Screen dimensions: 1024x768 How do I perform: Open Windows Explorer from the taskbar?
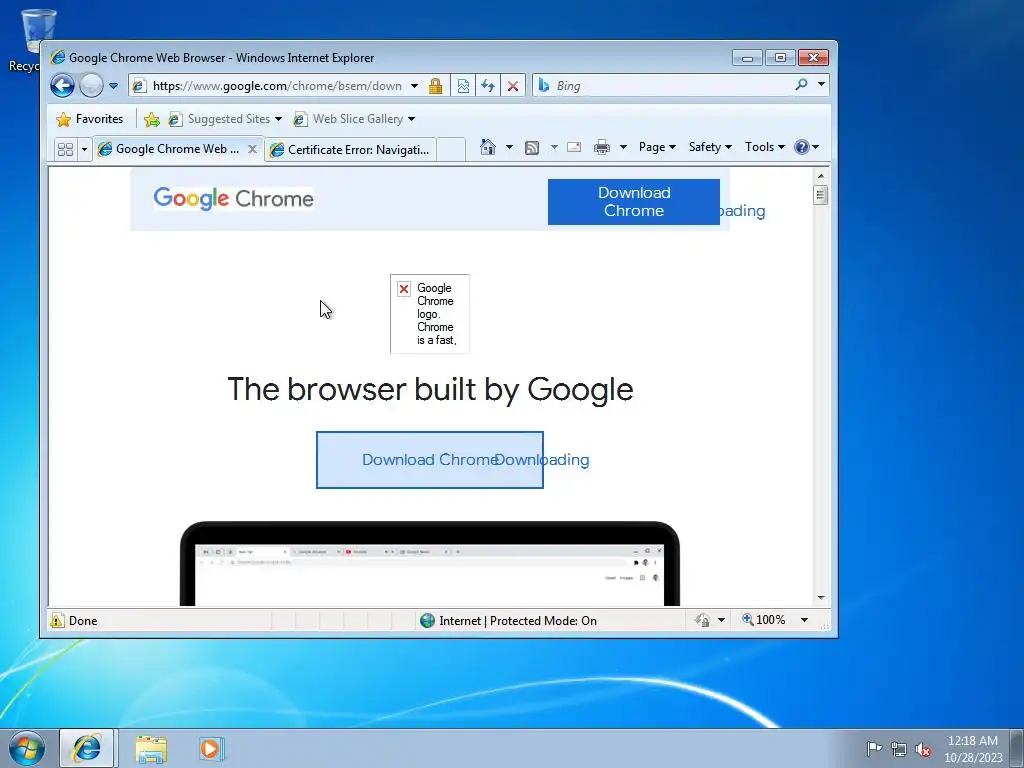coord(151,748)
